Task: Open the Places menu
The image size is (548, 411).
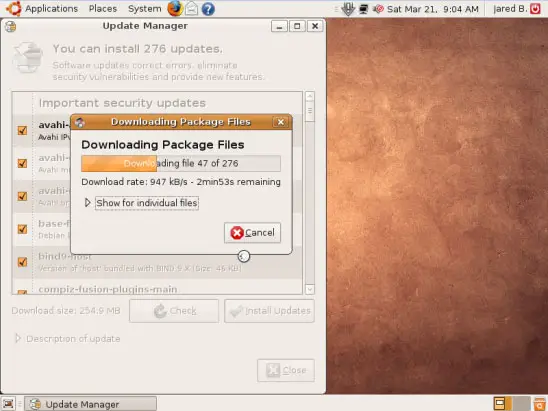Action: (x=103, y=9)
